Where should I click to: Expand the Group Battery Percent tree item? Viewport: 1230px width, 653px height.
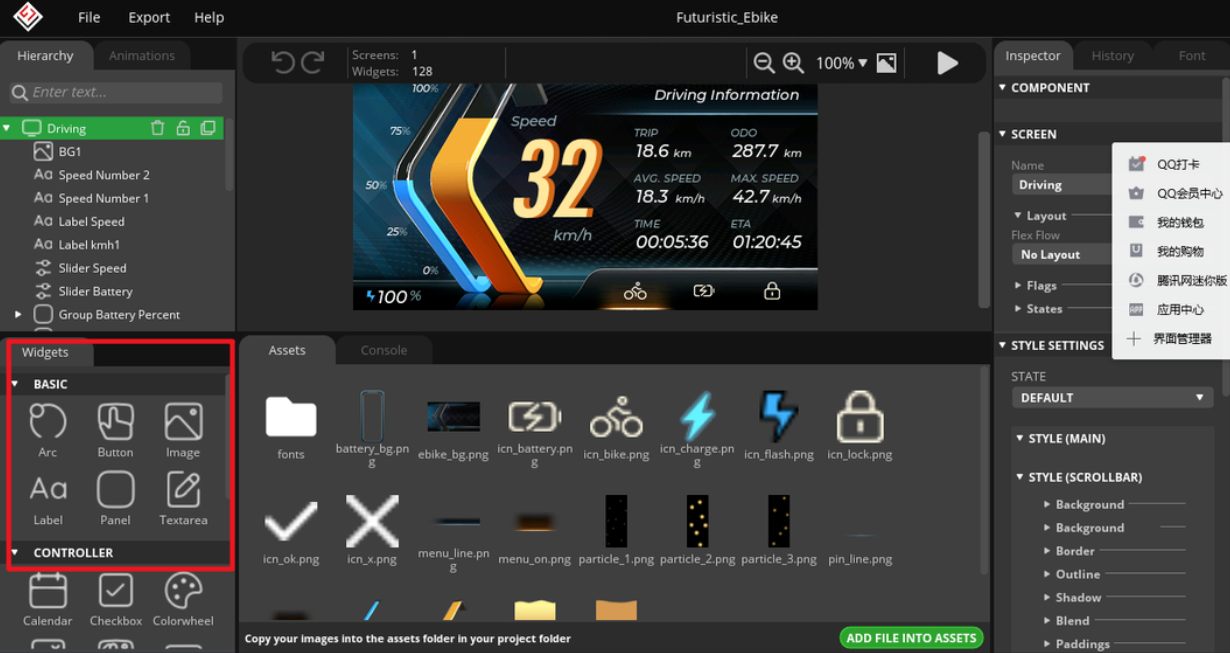pos(18,314)
